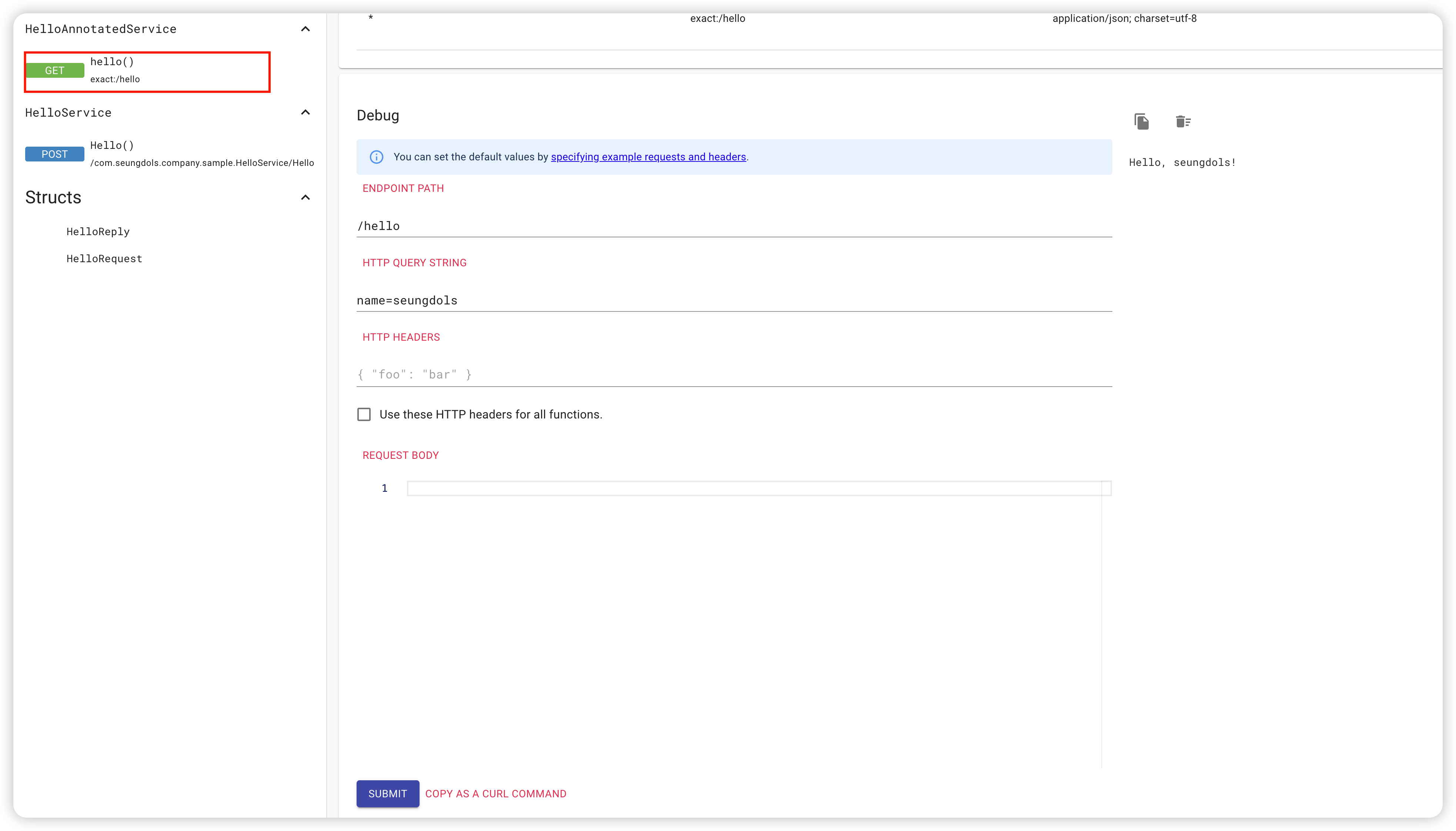This screenshot has height=831, width=1456.
Task: Focus the endpoint path field '/hello'
Action: (734, 226)
